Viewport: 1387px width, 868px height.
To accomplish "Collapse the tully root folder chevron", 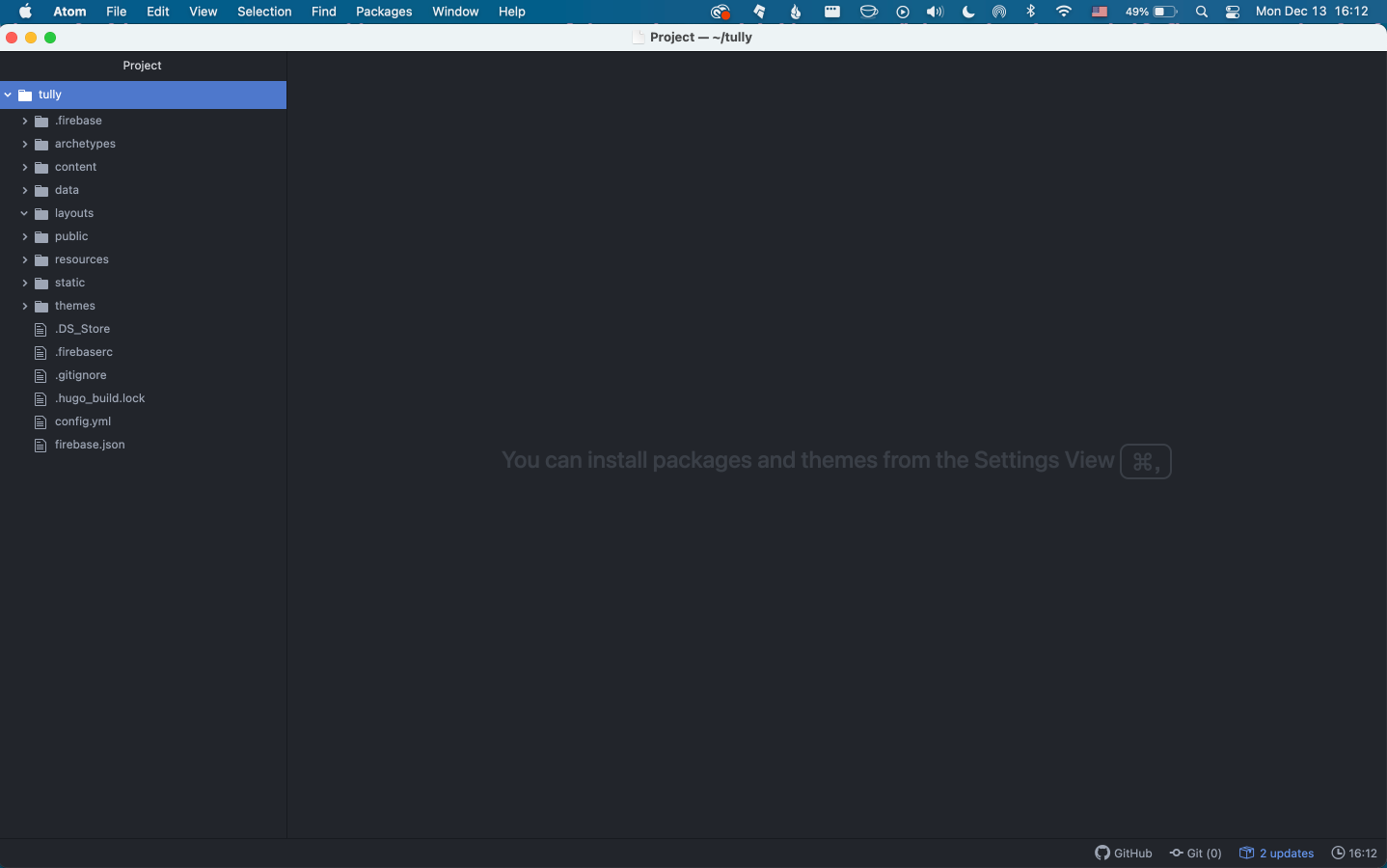I will (9, 95).
